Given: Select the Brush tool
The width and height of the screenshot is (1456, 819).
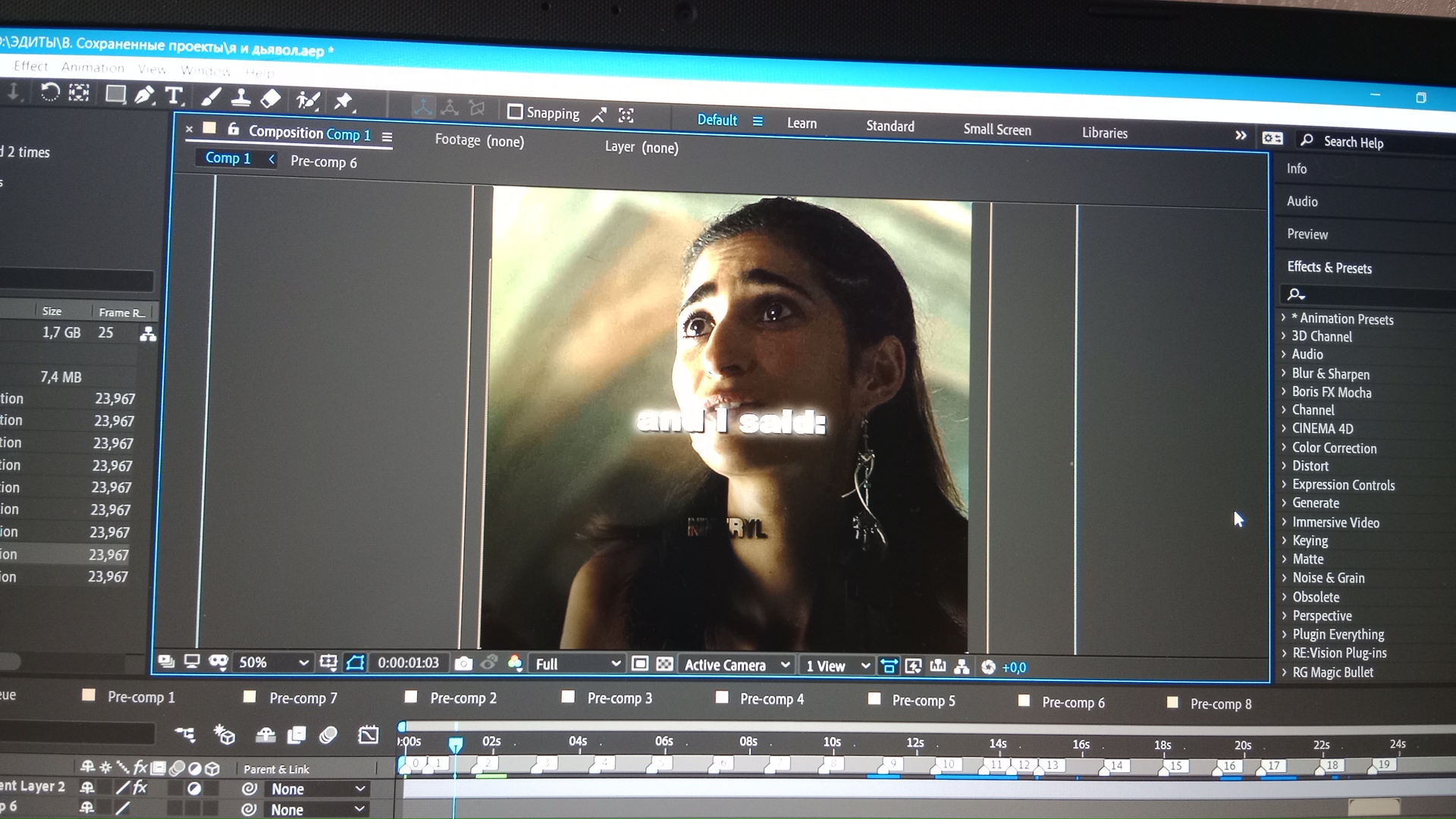Looking at the screenshot, I should point(211,97).
